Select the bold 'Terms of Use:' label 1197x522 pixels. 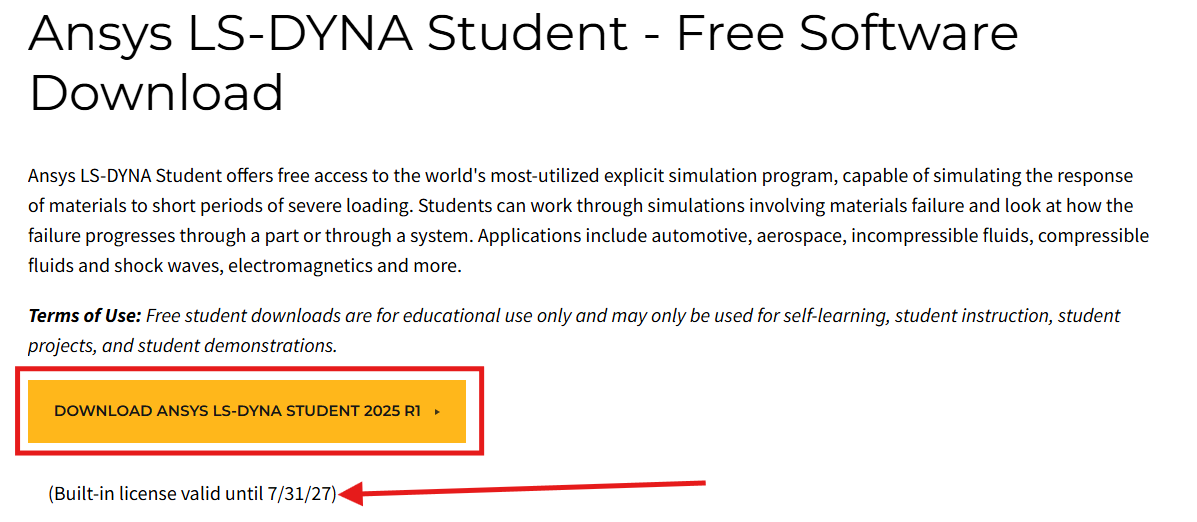(85, 315)
